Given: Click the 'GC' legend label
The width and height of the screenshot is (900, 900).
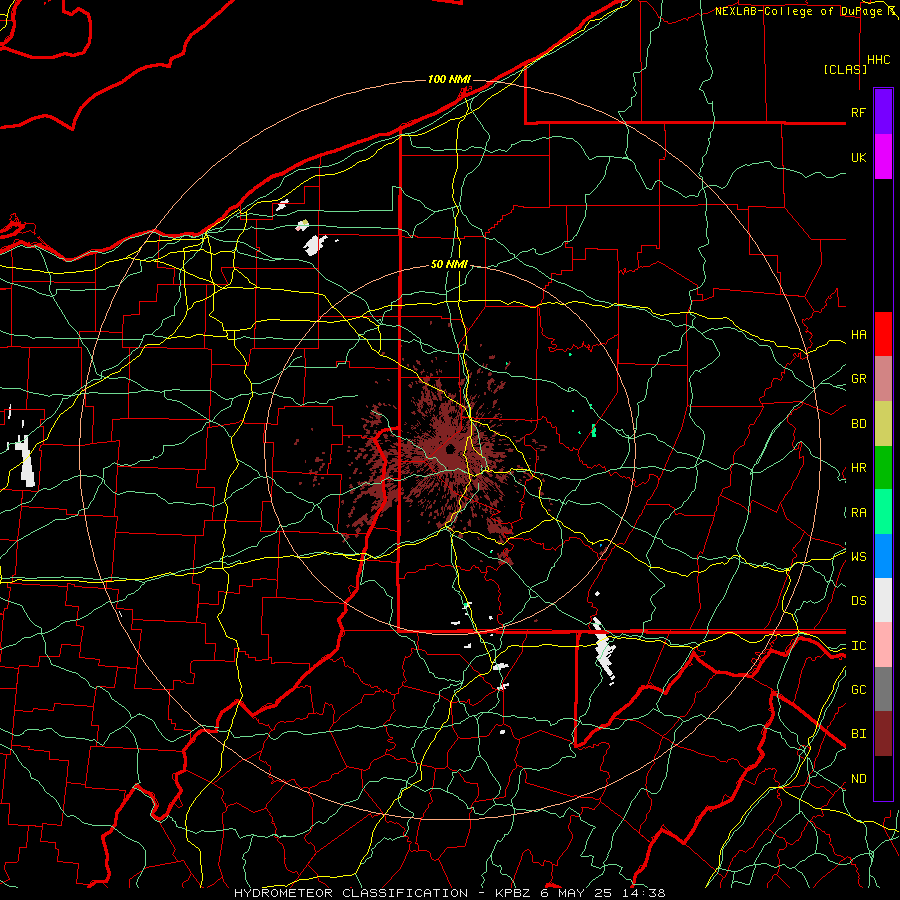Looking at the screenshot, I should pos(858,690).
